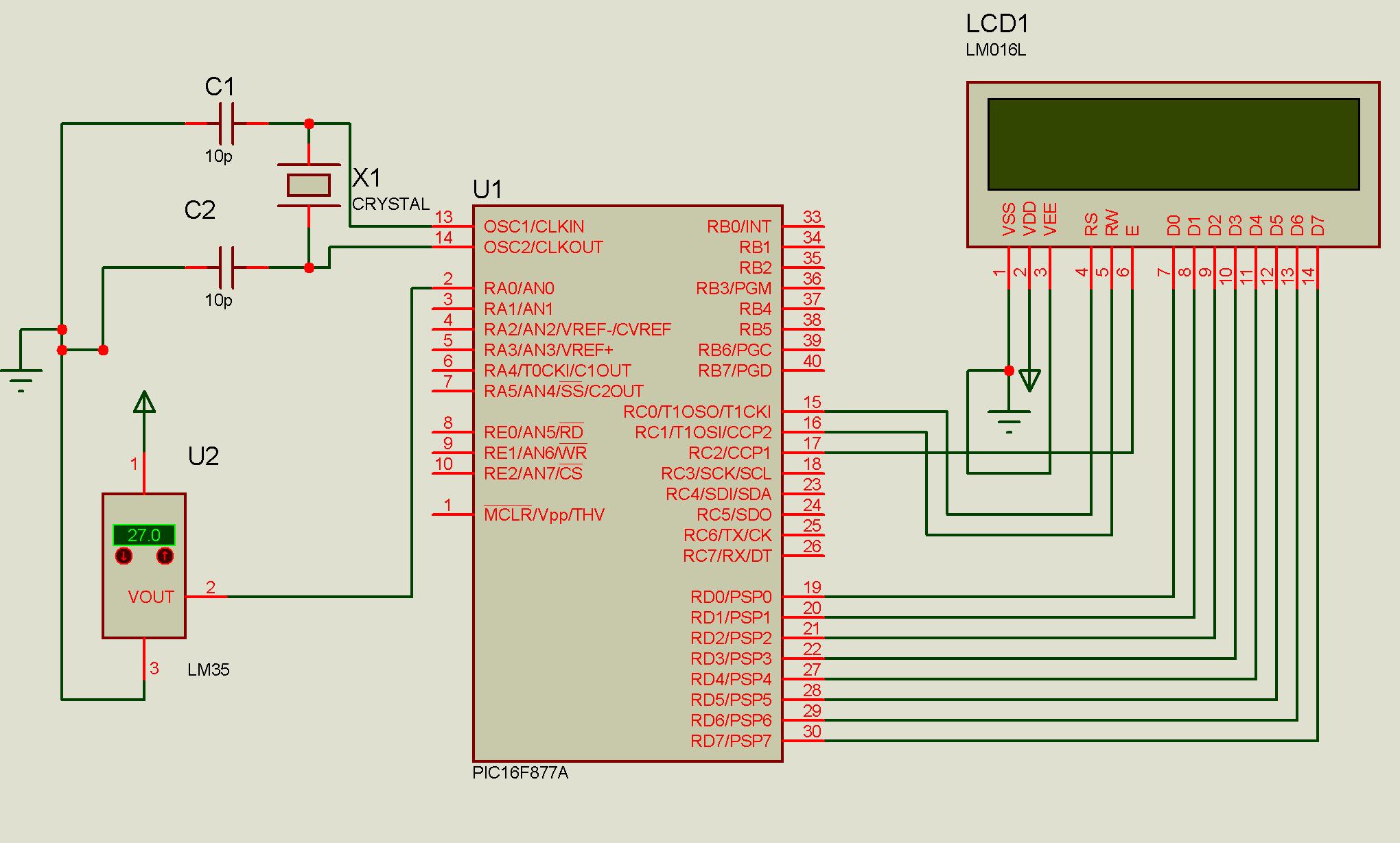Select the X1 CRYSTAL component symbol
This screenshot has width=1400, height=843.
point(310,185)
